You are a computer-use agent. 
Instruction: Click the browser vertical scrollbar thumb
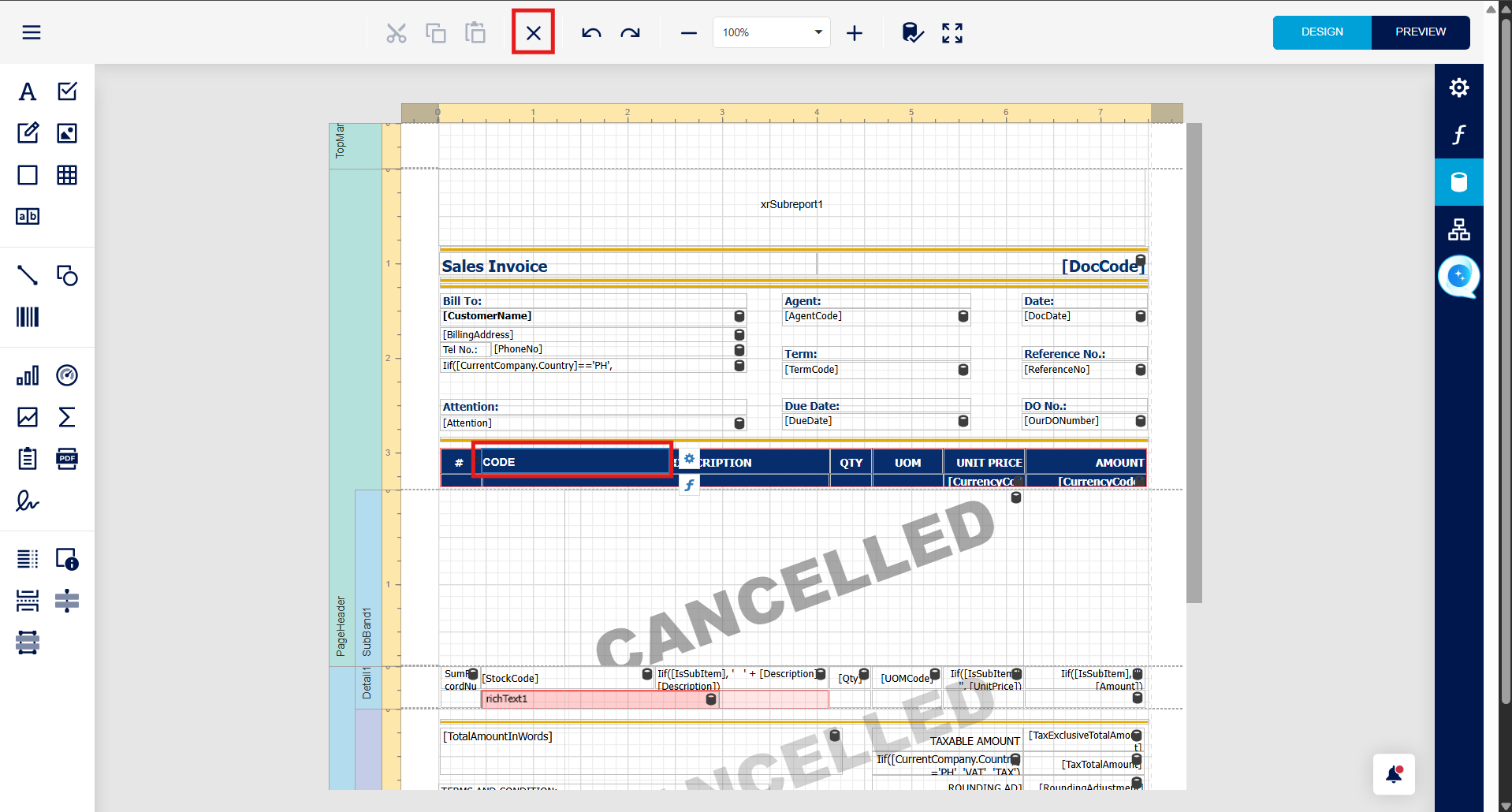[x=1506, y=361]
